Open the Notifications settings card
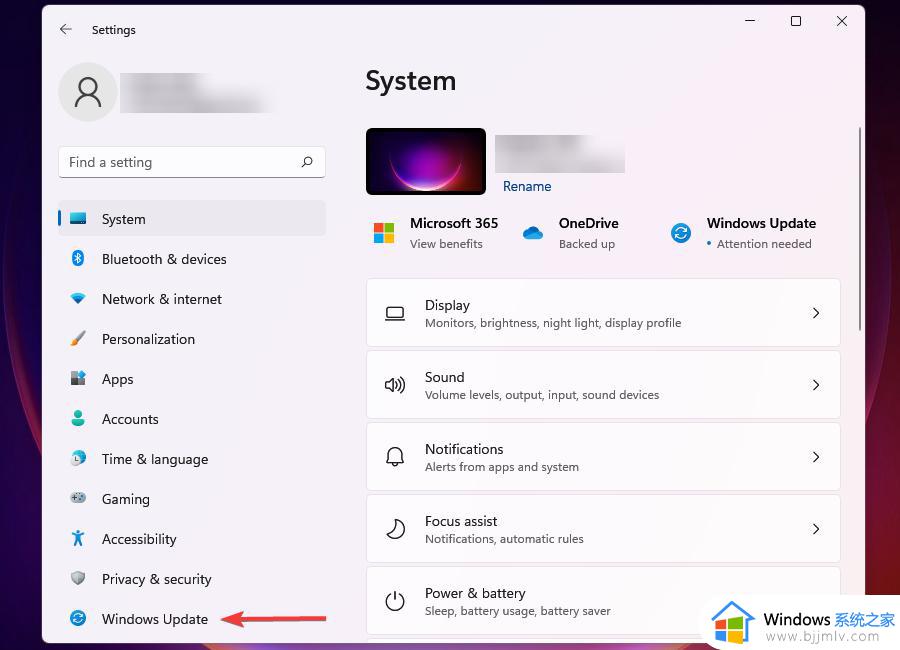 click(x=603, y=457)
